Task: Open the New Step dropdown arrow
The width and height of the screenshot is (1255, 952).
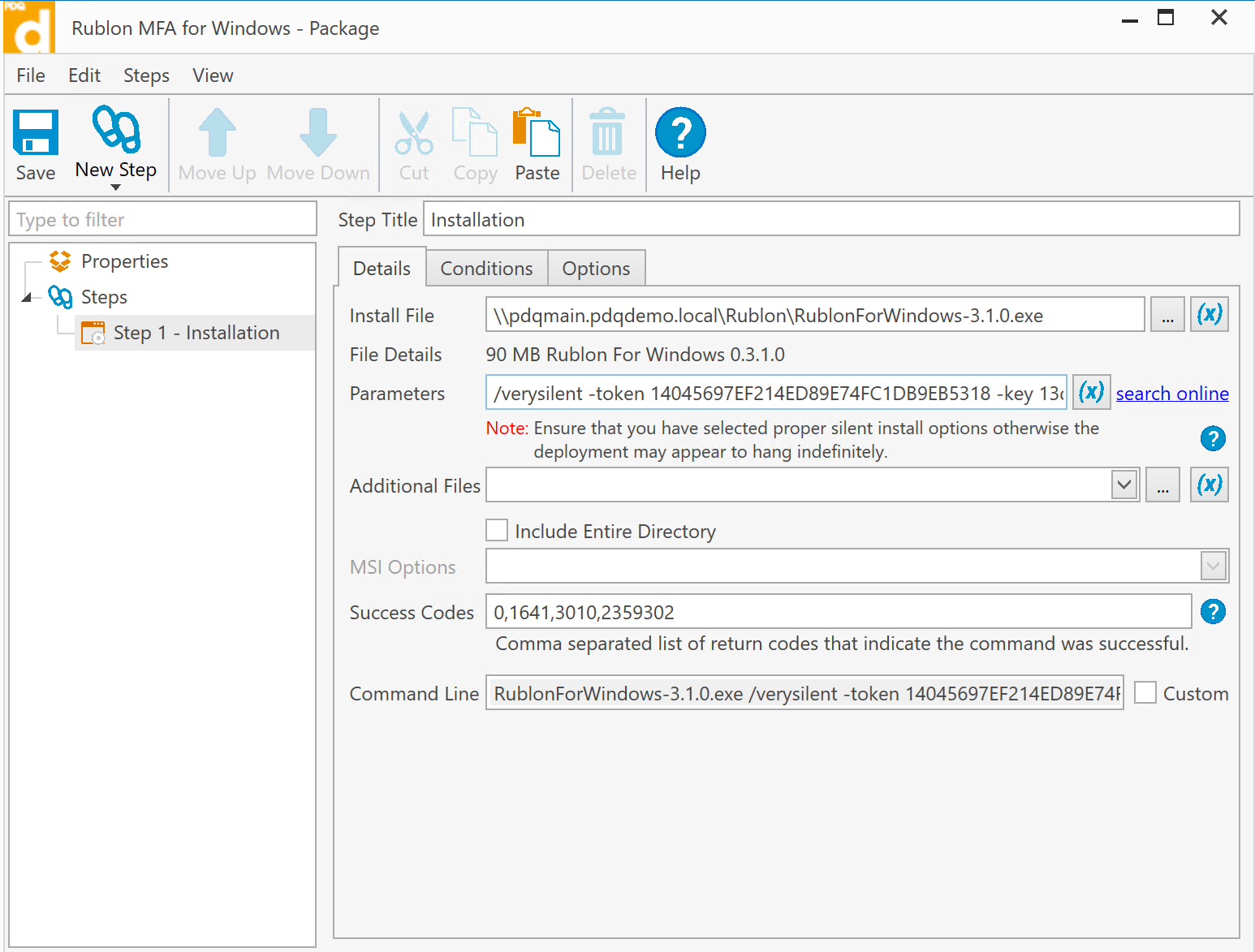Action: [115, 187]
